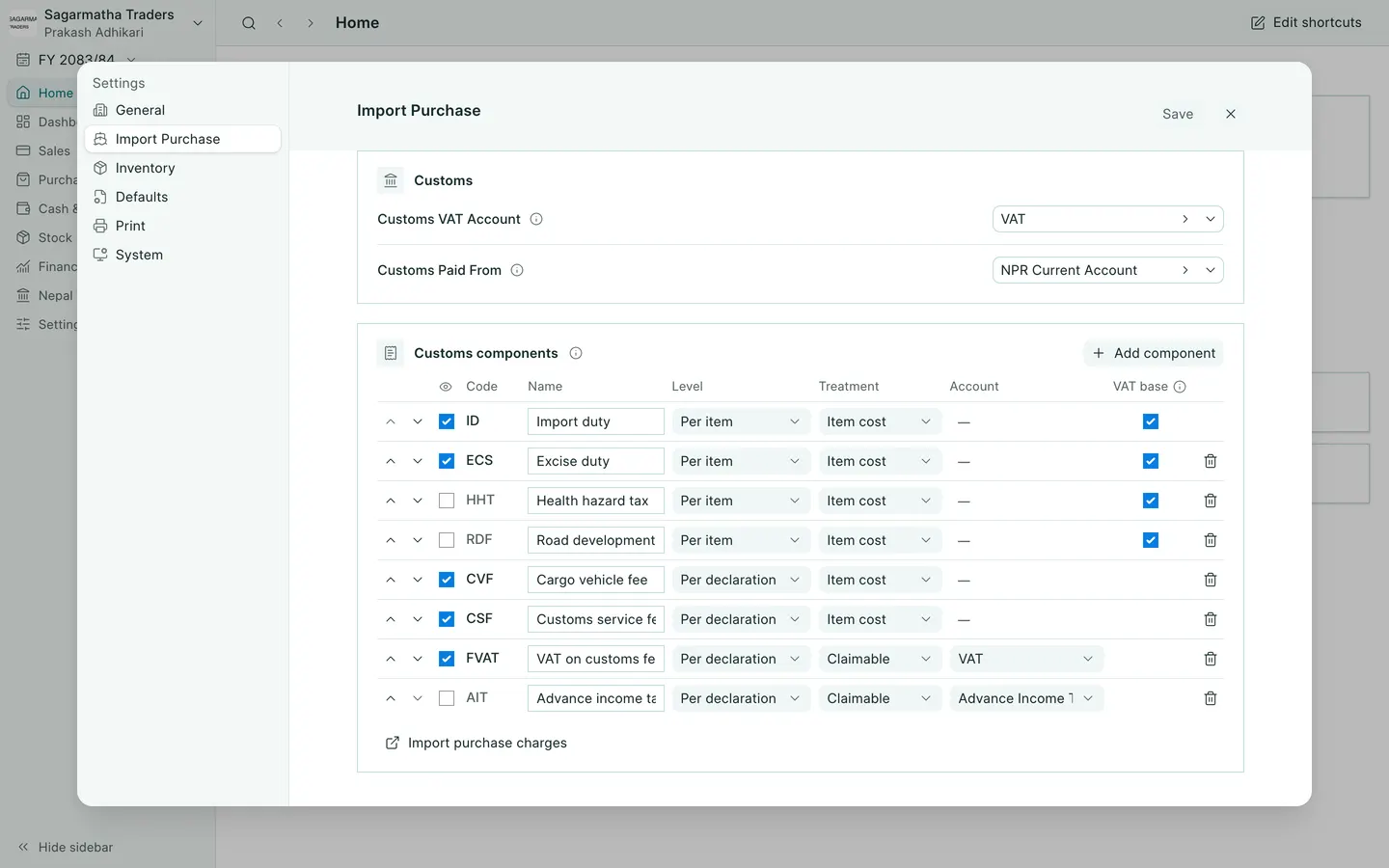Open search with the magnifier icon
1389x868 pixels.
[249, 23]
